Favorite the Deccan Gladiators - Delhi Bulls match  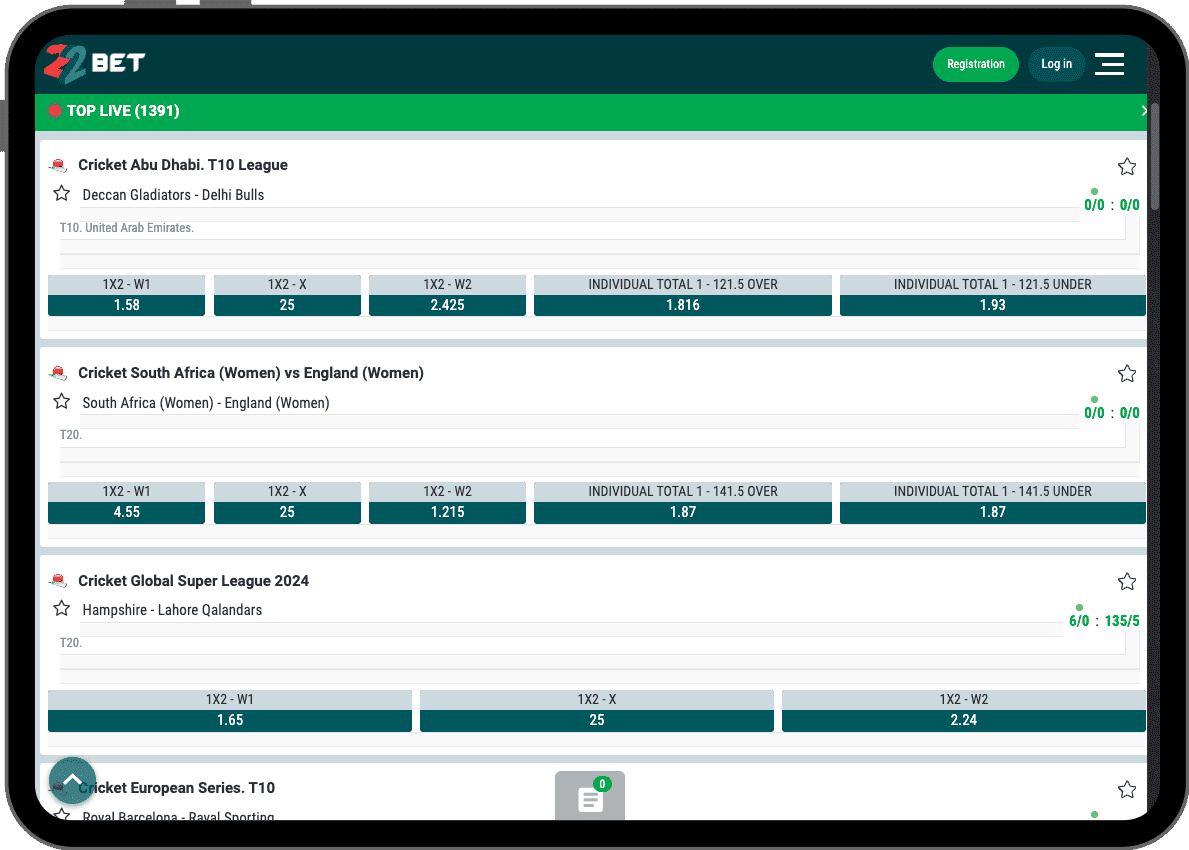tap(62, 194)
